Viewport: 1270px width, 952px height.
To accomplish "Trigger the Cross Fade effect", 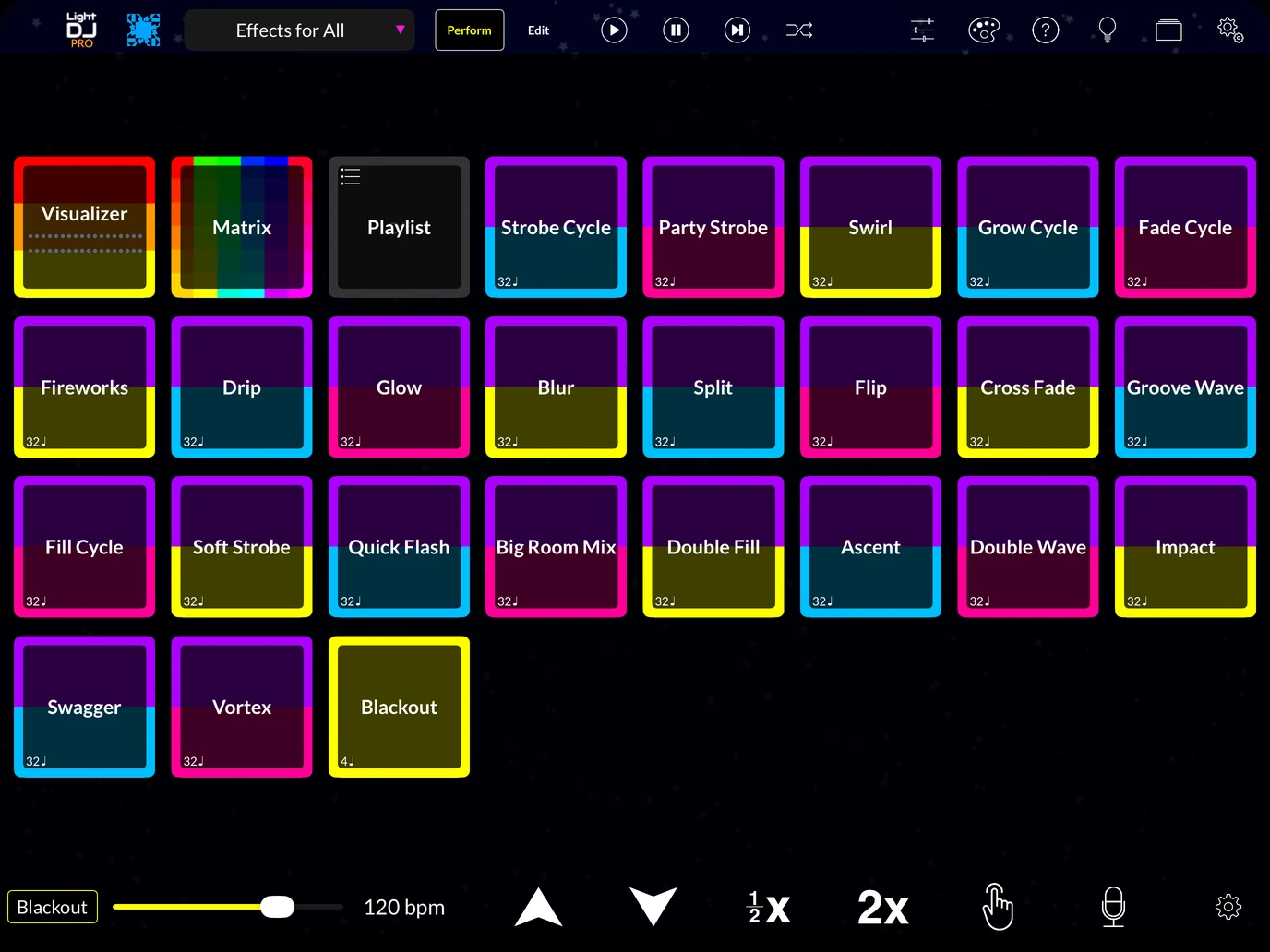I will (1028, 387).
